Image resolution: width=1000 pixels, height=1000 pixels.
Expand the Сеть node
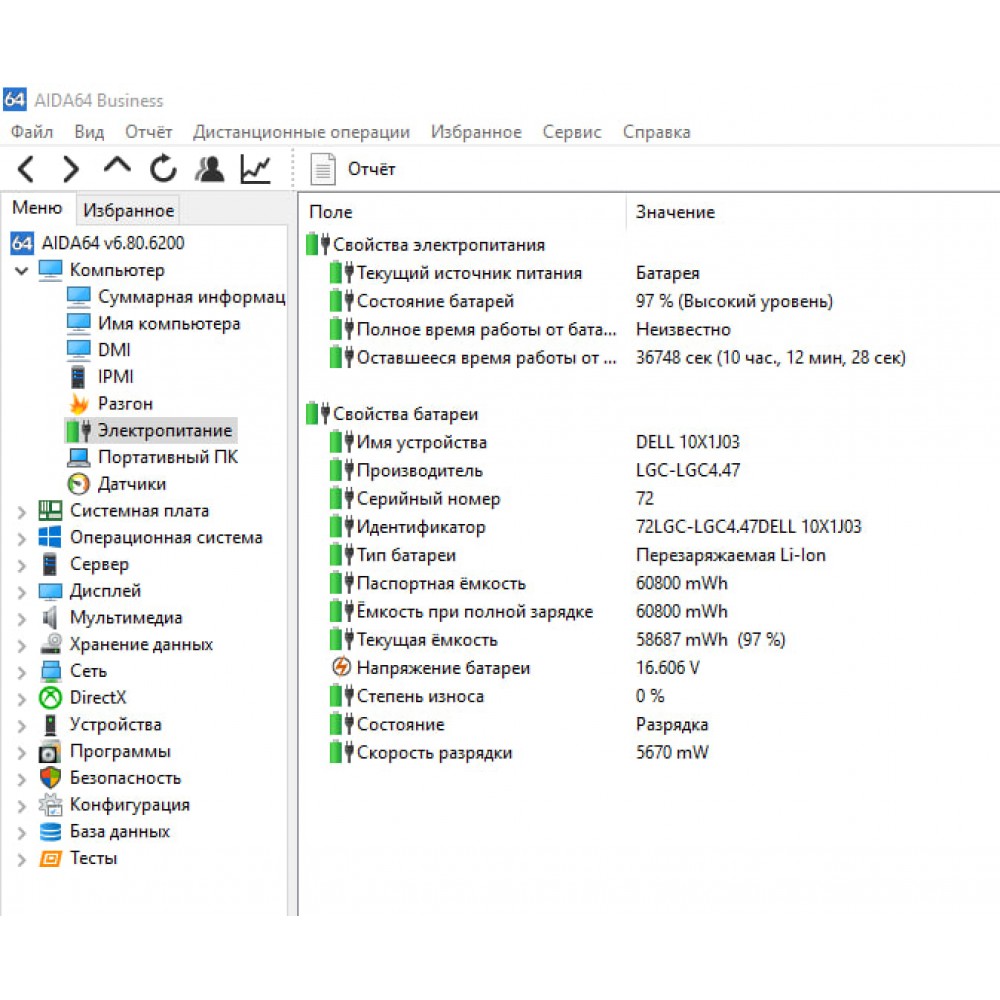(x=21, y=672)
